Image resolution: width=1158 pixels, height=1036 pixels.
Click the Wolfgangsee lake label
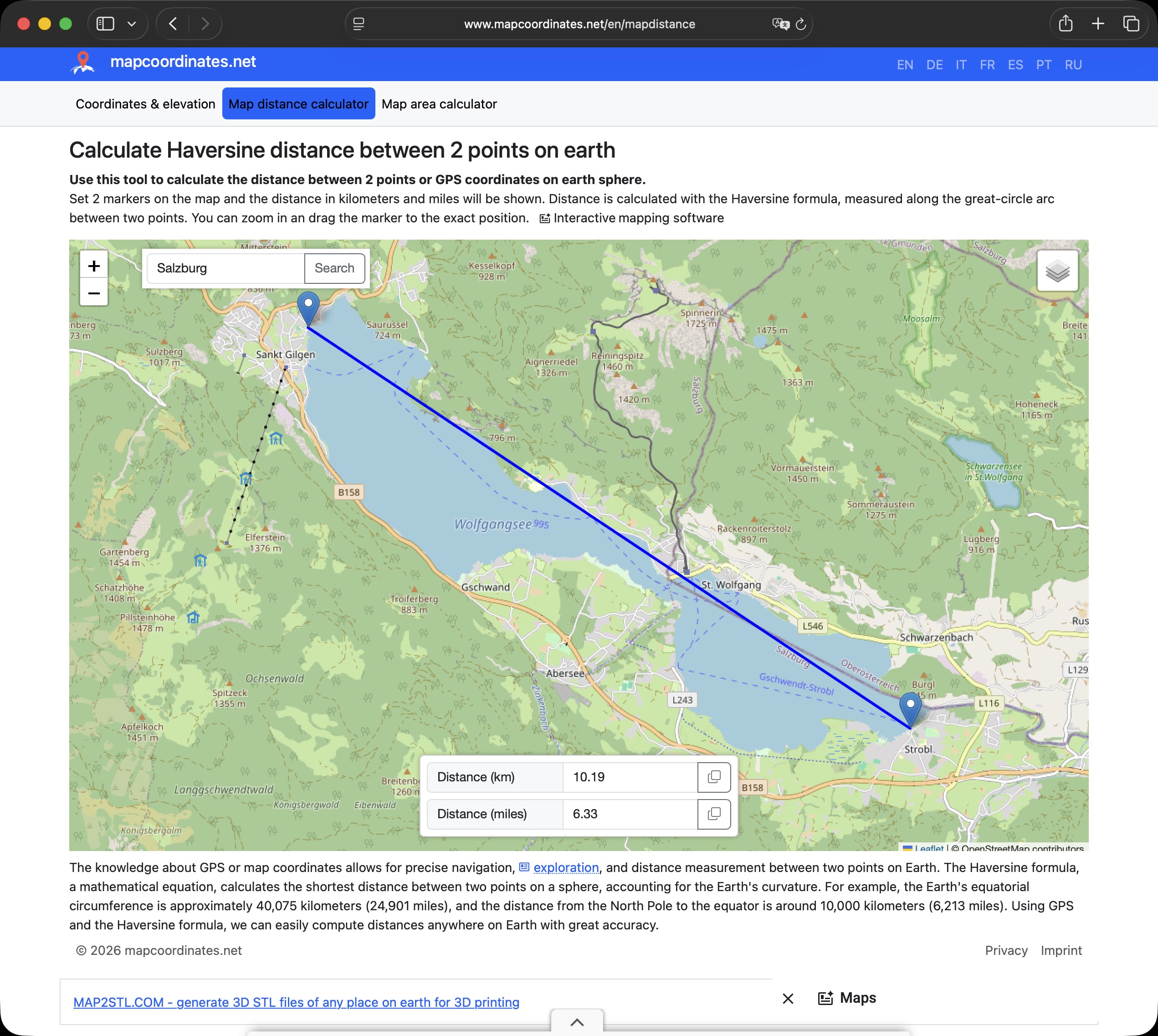click(x=493, y=523)
